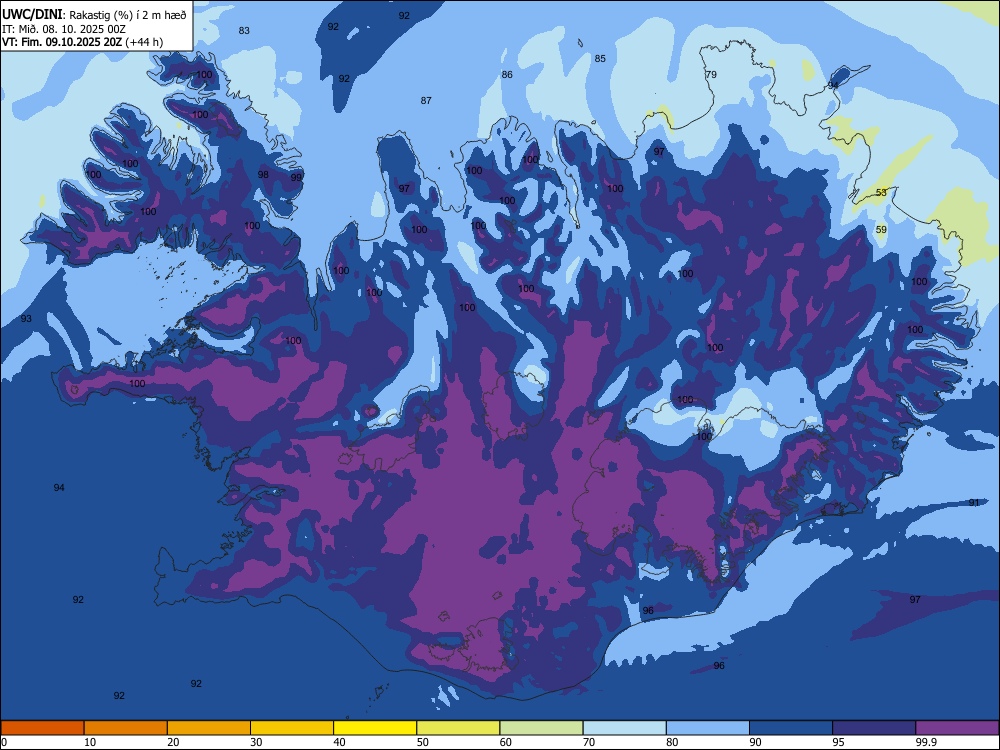Click the title 'UWC/DINI: Rakastig (%) í 2 m hæð'
This screenshot has width=1000, height=750.
(94, 15)
